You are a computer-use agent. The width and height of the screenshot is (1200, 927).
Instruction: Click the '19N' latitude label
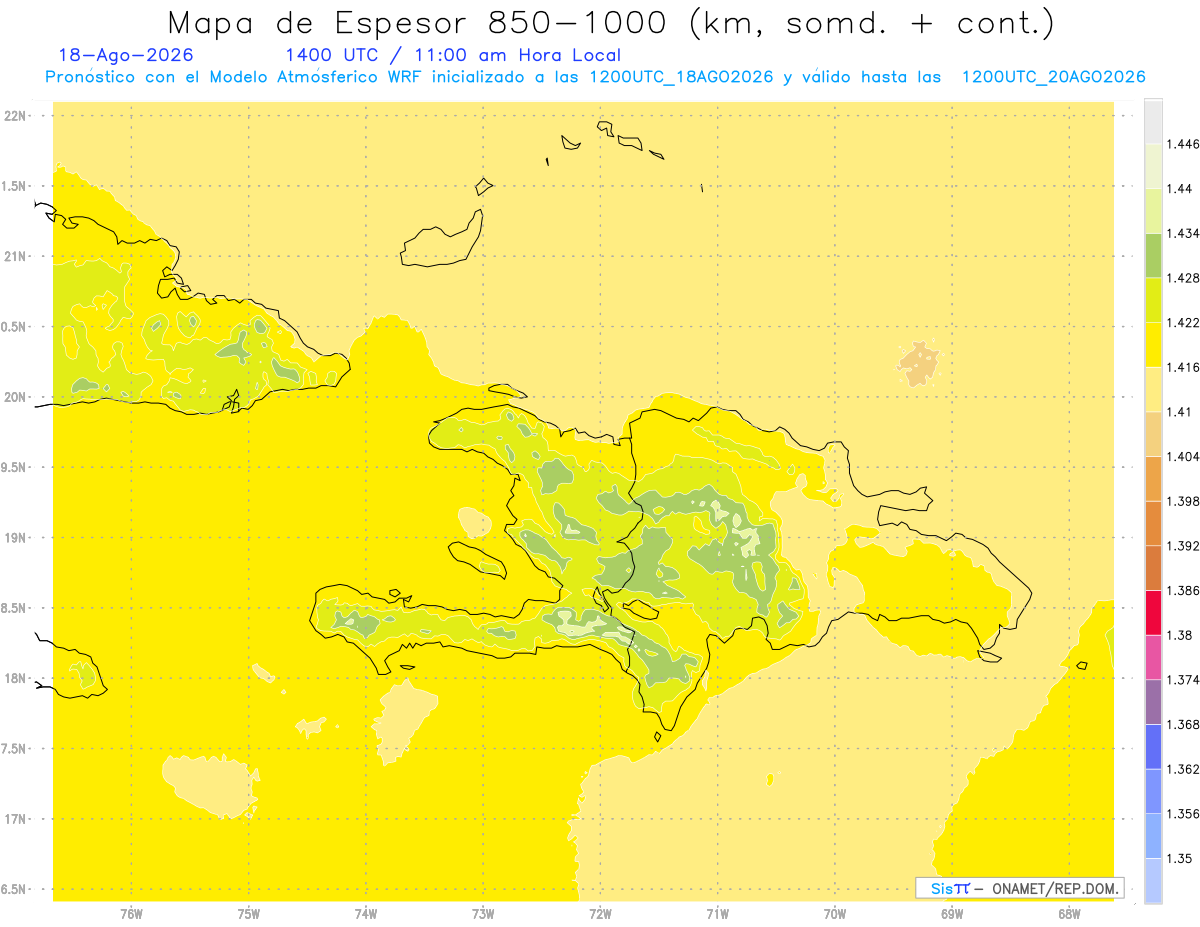16,538
